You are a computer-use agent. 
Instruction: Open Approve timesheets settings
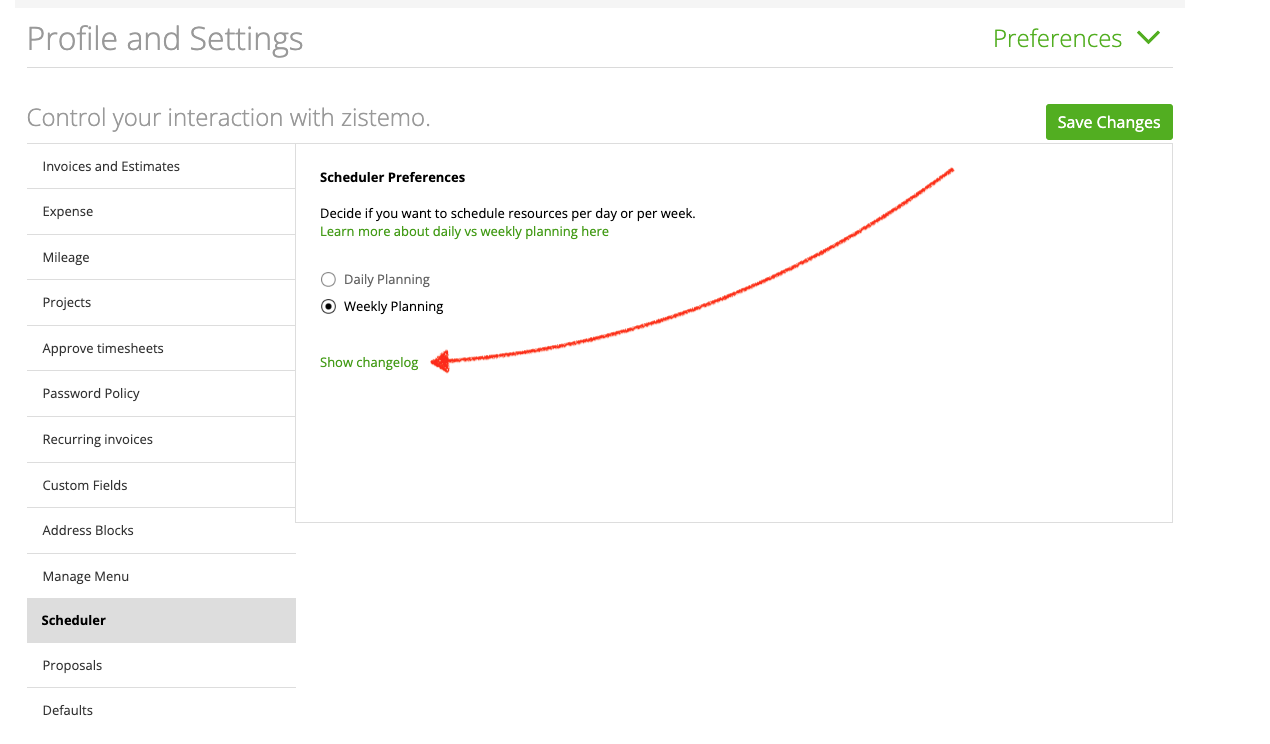click(x=103, y=348)
